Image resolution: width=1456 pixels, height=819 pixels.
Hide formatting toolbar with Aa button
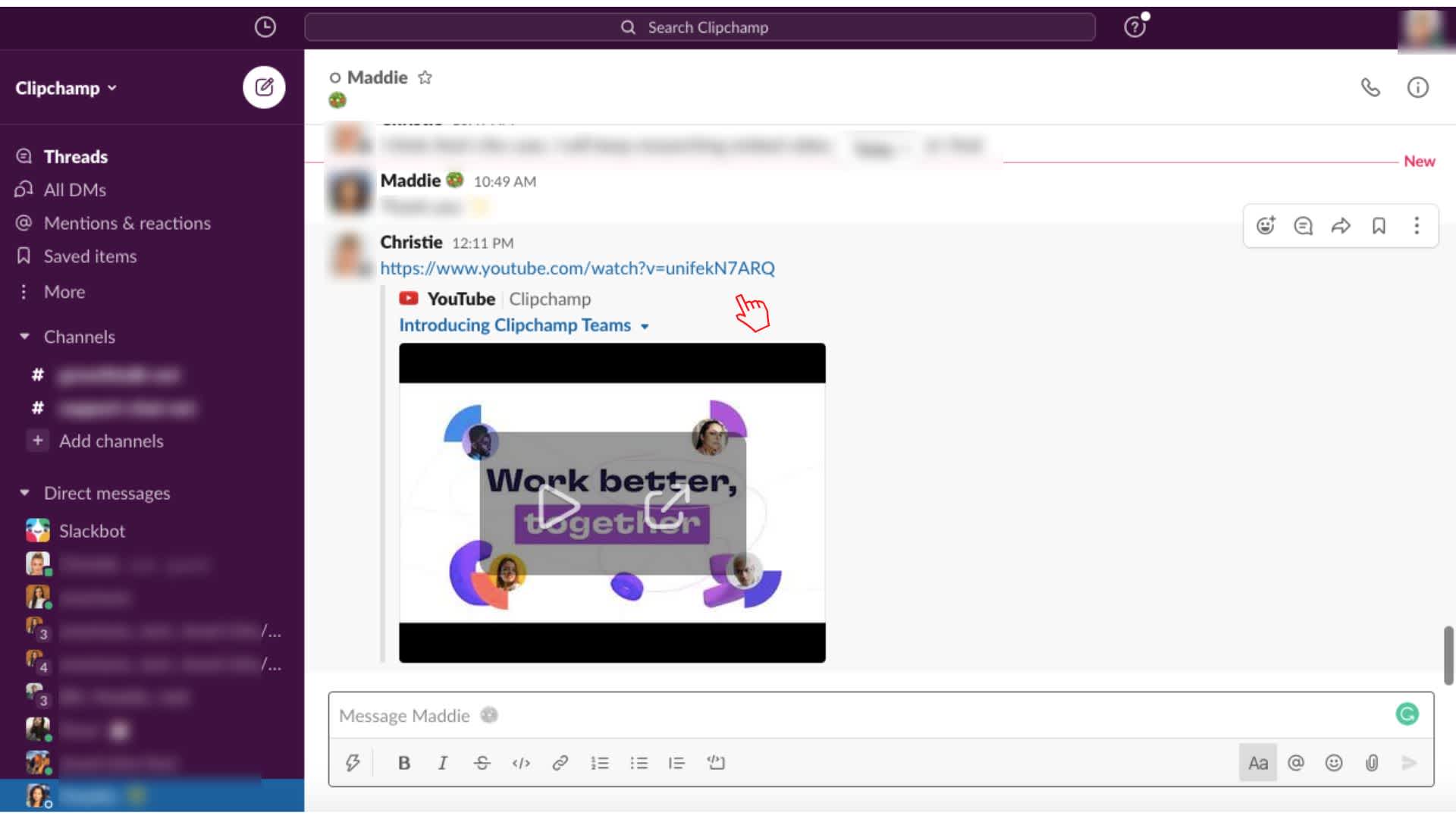[x=1258, y=763]
